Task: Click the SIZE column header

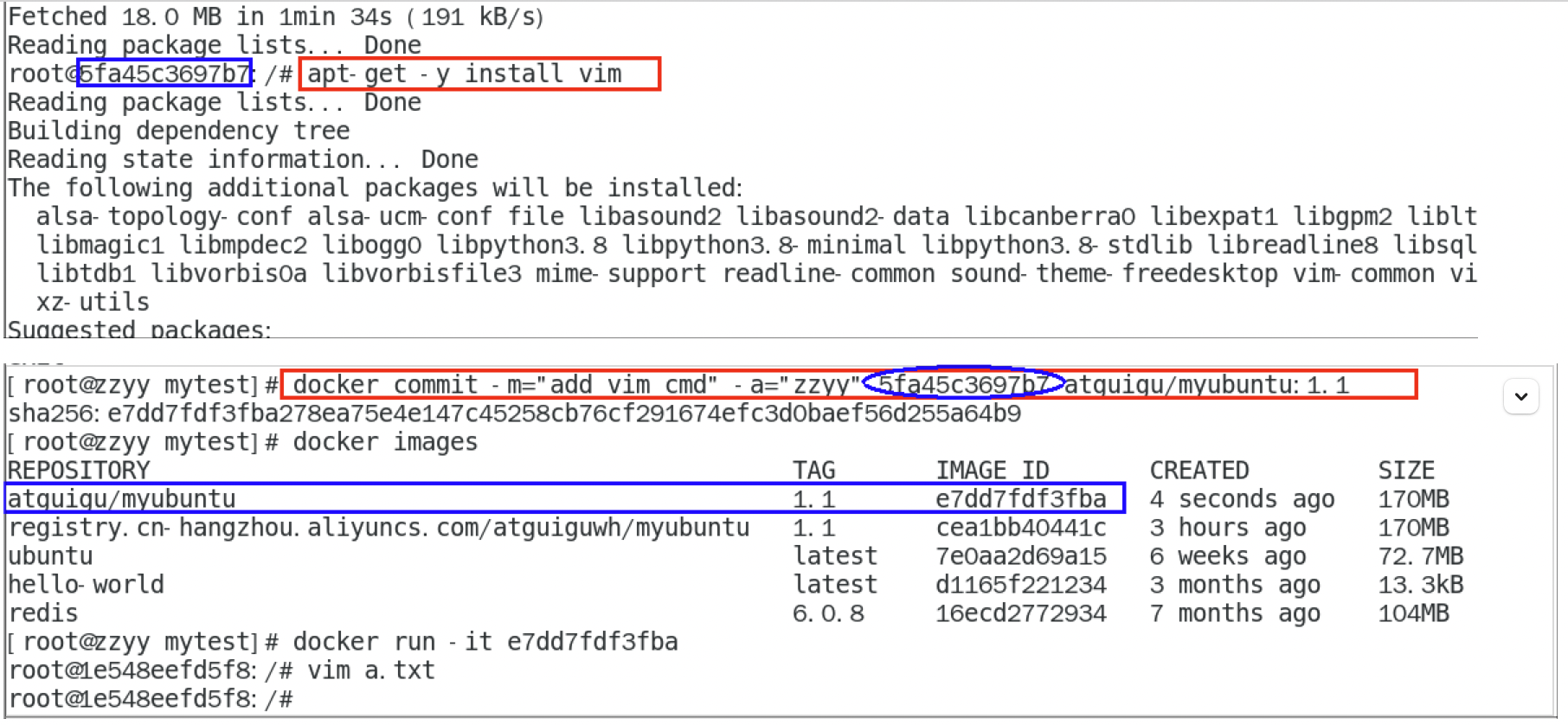Action: point(1405,471)
